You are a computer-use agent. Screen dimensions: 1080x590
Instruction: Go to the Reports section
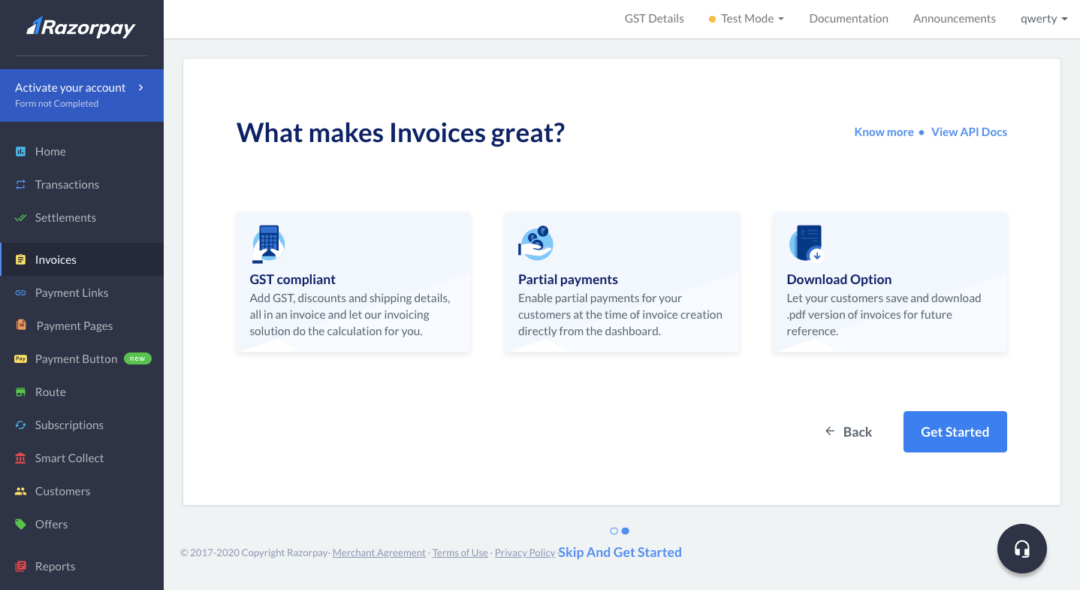pos(55,566)
